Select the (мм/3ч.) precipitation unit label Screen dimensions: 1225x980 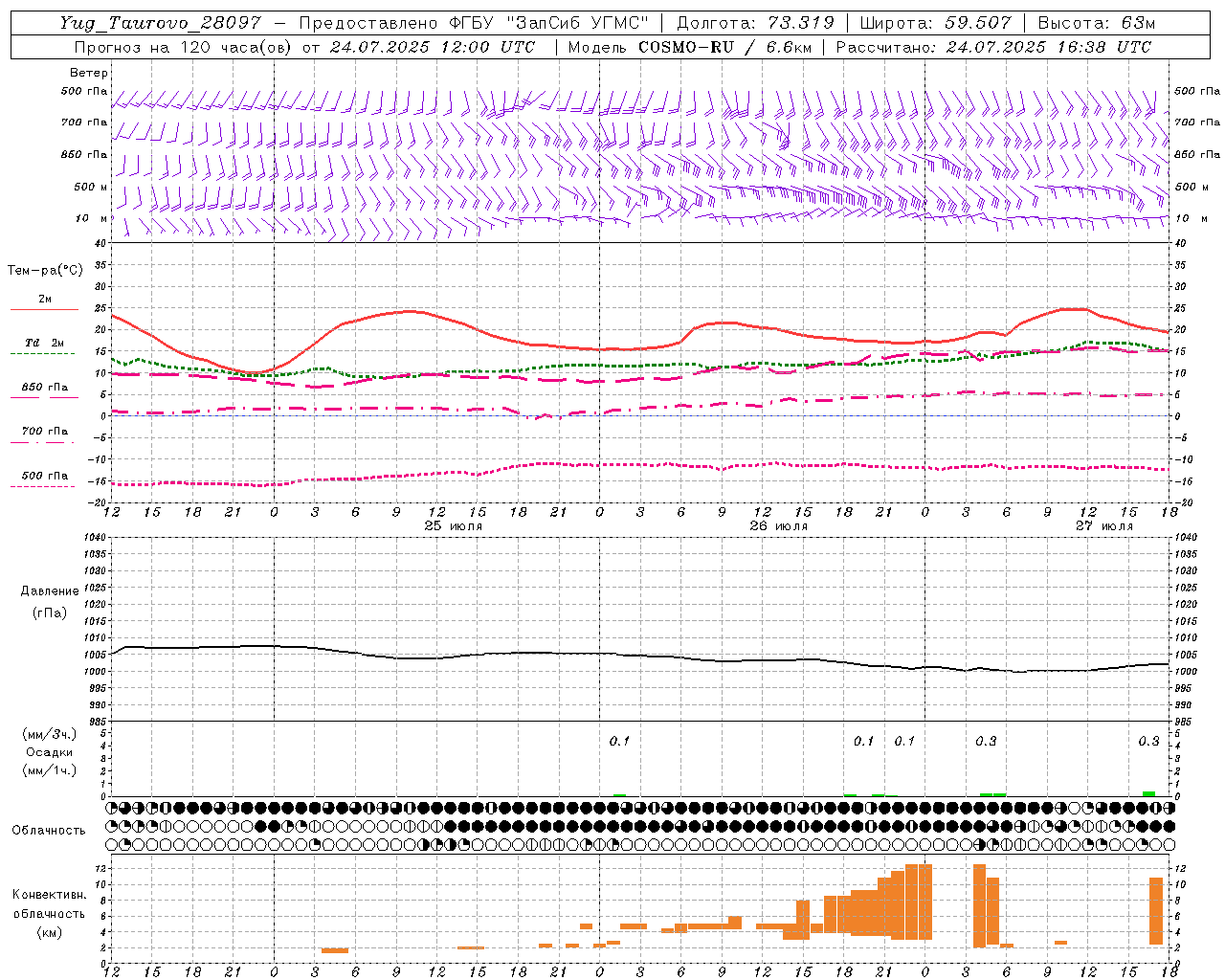[x=50, y=734]
